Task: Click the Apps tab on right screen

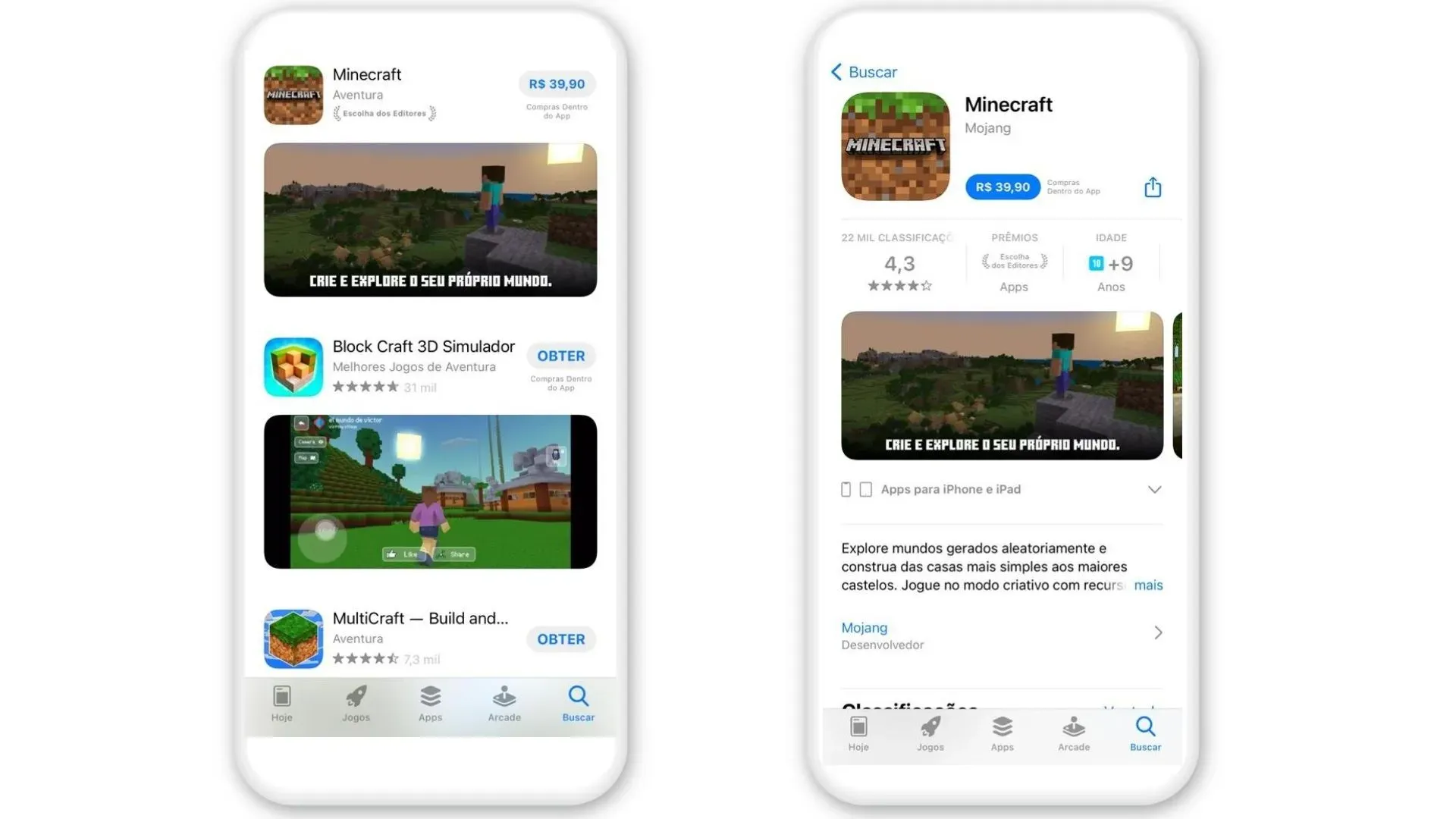Action: click(1001, 733)
